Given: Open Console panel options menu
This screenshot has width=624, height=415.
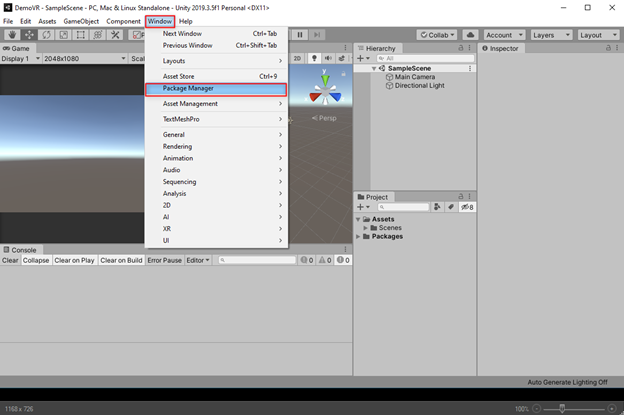Looking at the screenshot, I should [345, 249].
